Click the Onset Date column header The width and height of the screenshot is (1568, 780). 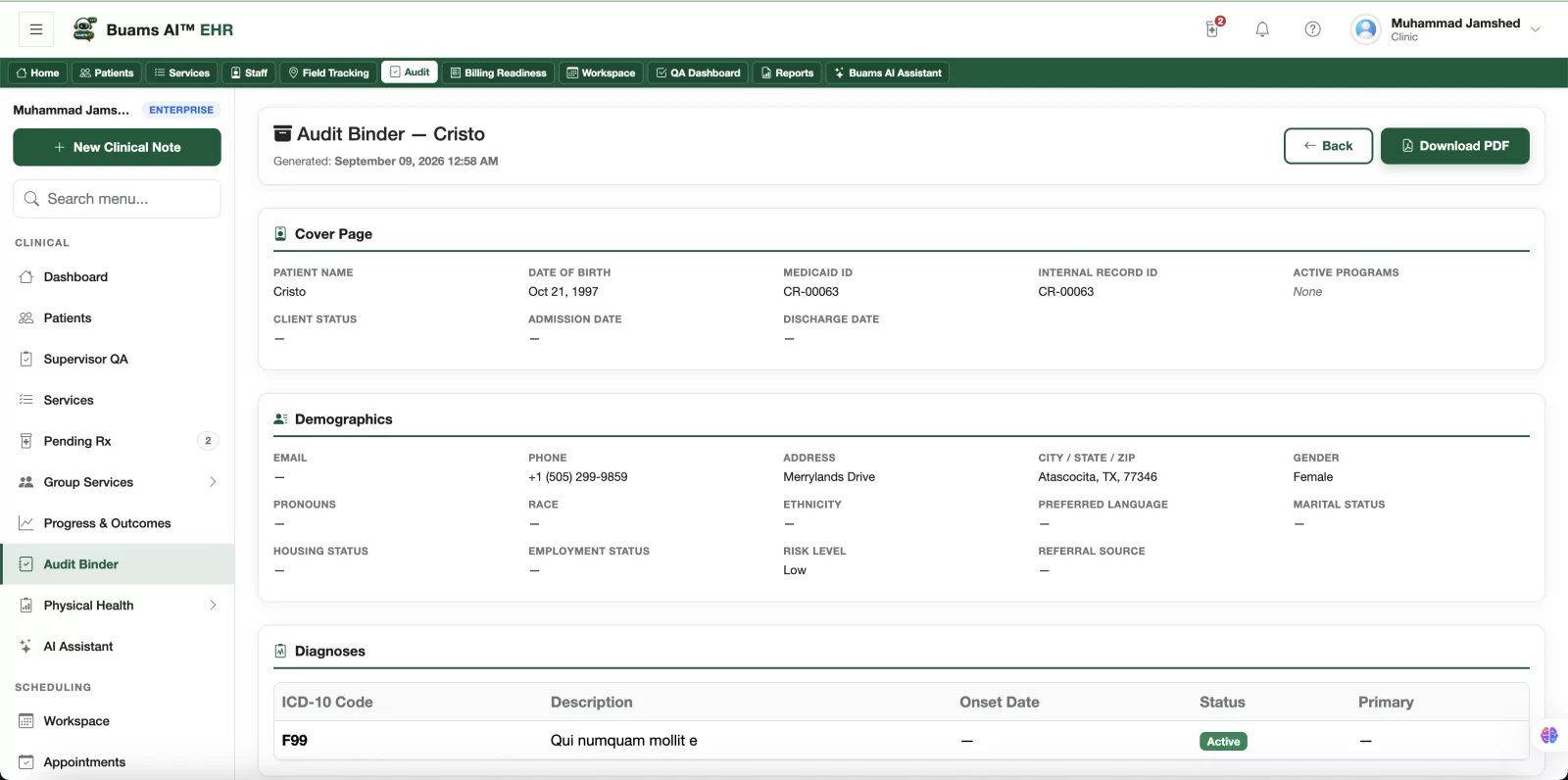click(x=1000, y=703)
